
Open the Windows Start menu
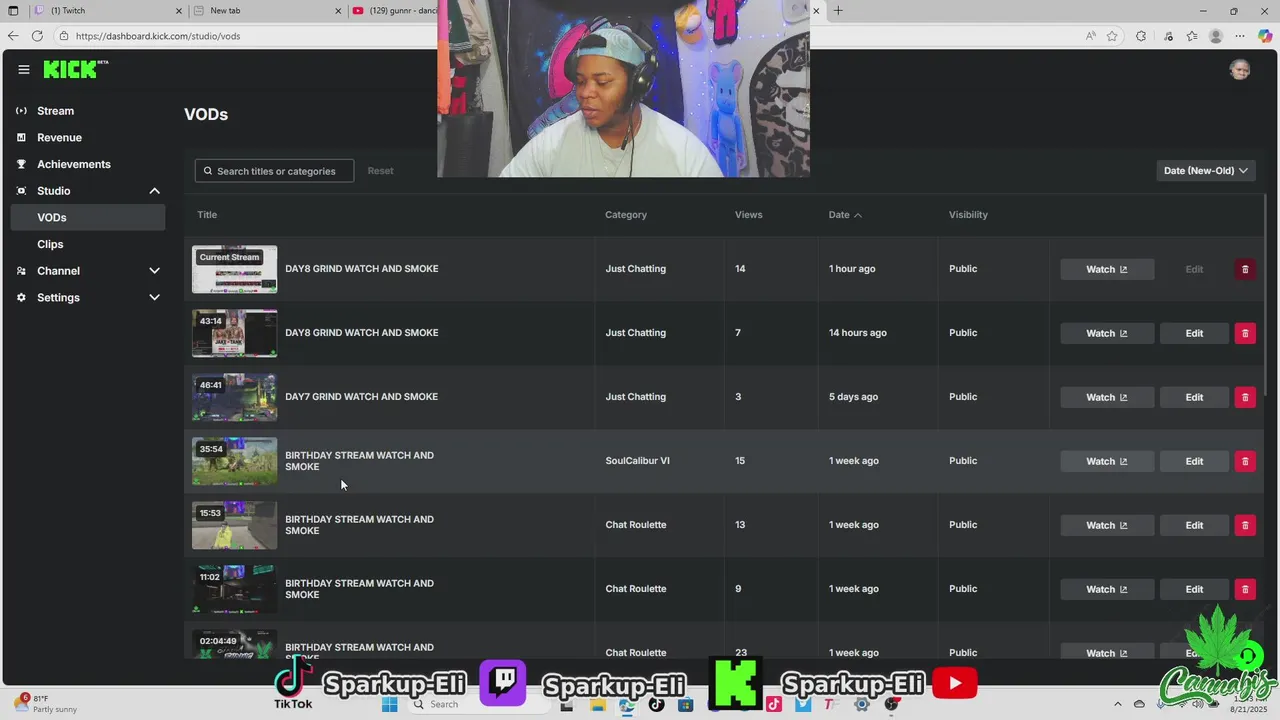(390, 704)
